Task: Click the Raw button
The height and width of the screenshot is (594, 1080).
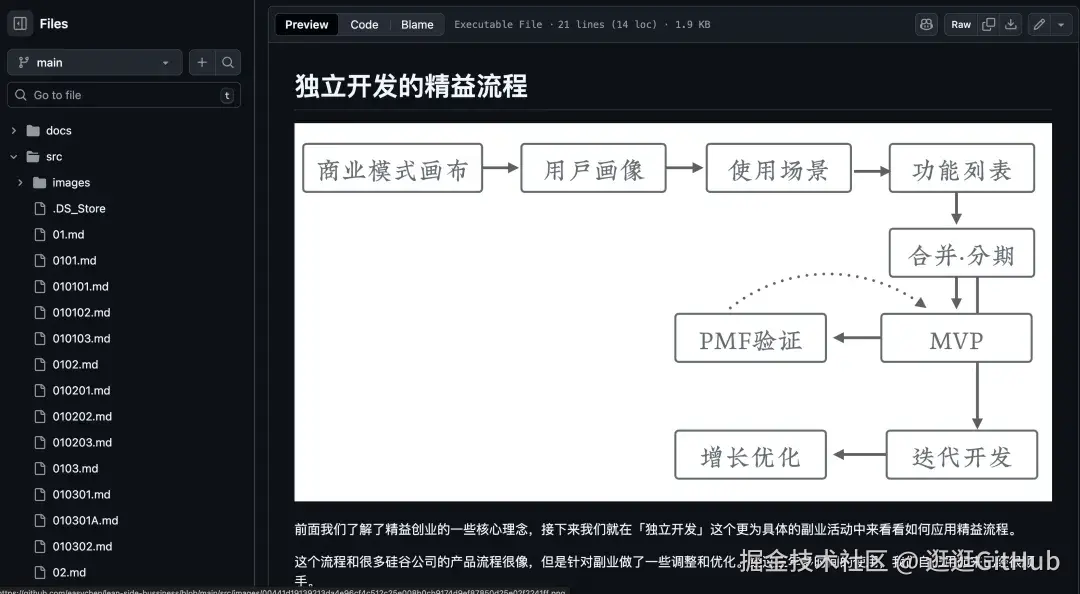Action: tap(960, 24)
